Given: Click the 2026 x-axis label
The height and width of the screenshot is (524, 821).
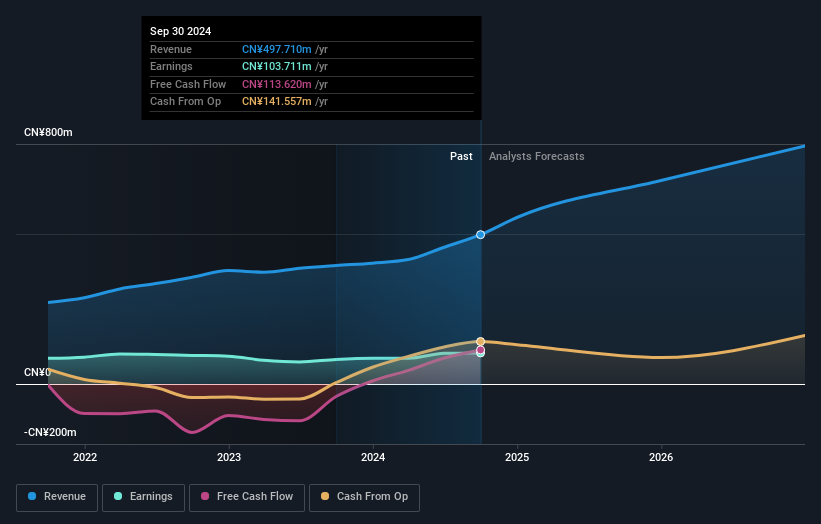Looking at the screenshot, I should (x=661, y=457).
